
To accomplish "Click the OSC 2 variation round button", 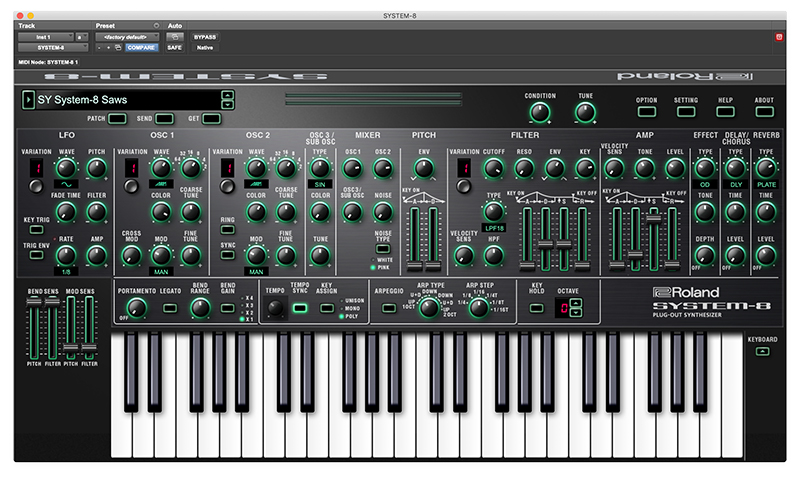I will tap(227, 186).
